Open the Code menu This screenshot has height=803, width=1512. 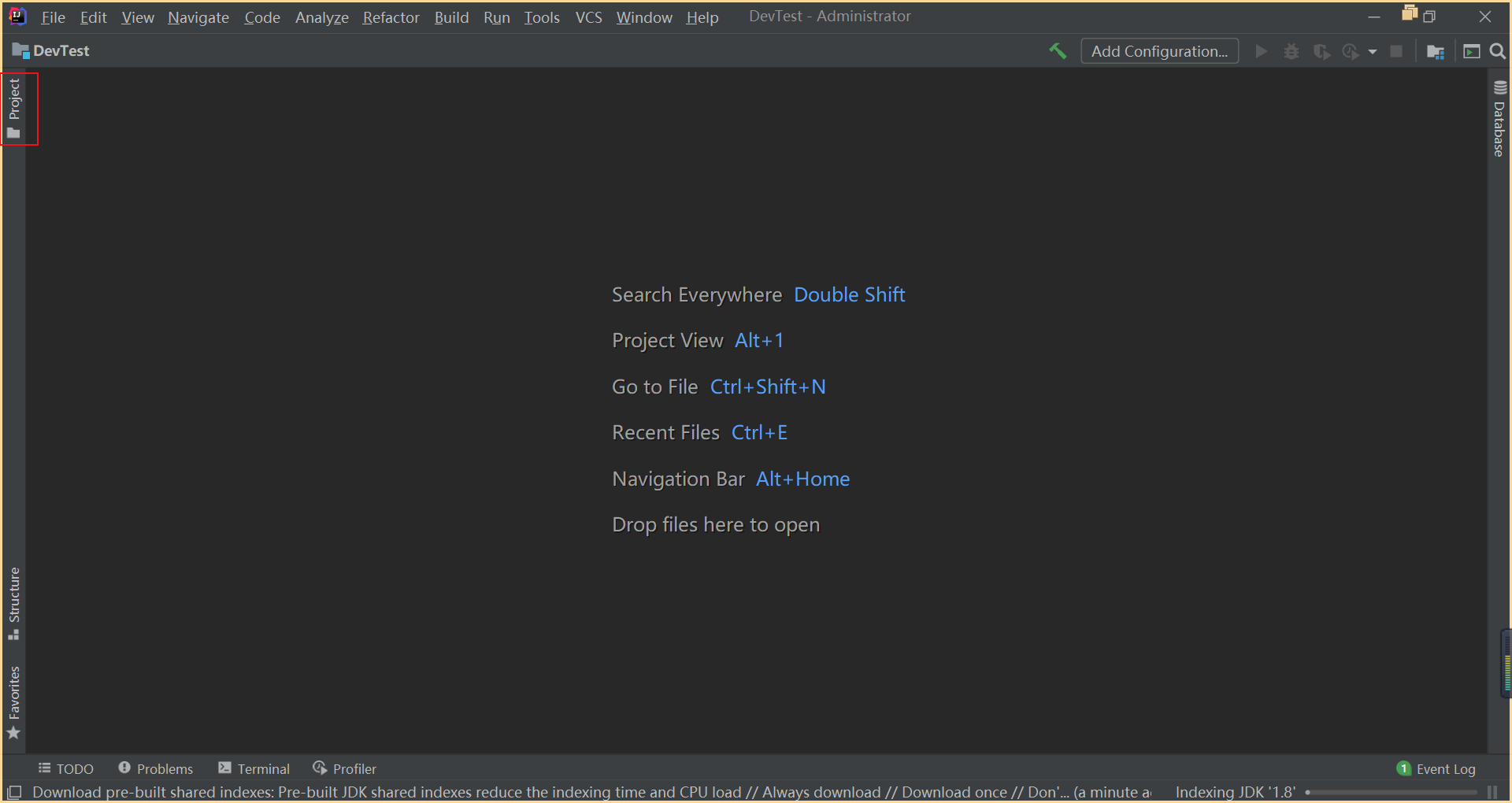click(262, 17)
